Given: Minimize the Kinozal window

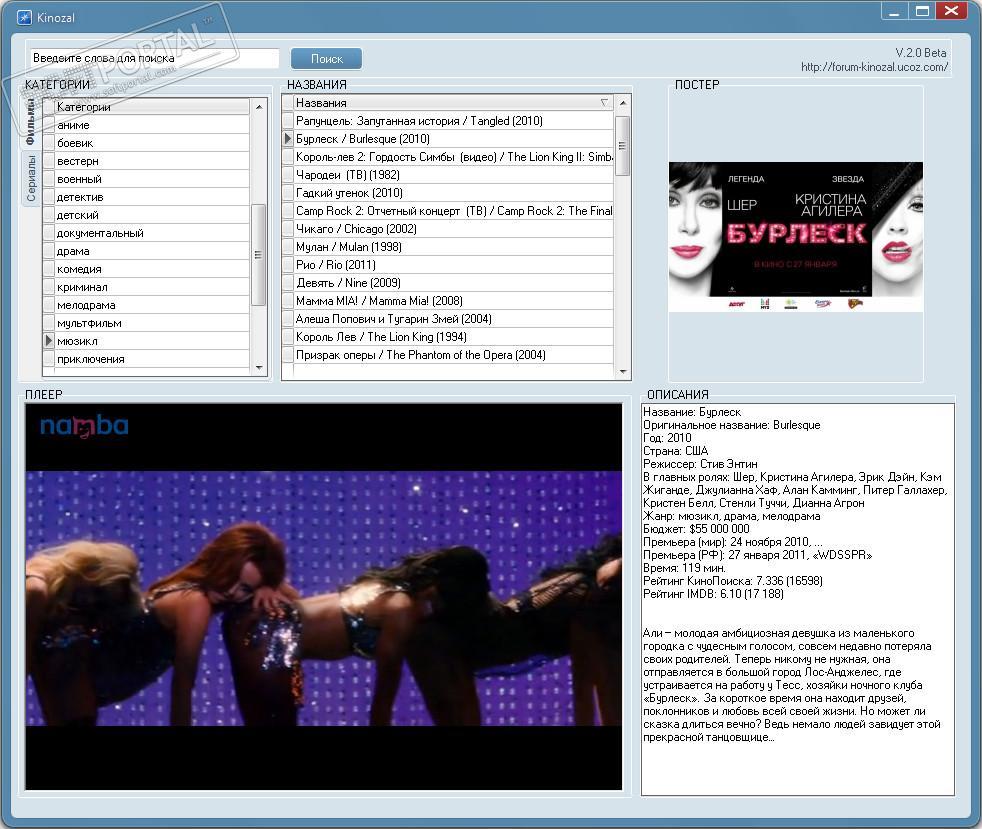Looking at the screenshot, I should [x=894, y=11].
